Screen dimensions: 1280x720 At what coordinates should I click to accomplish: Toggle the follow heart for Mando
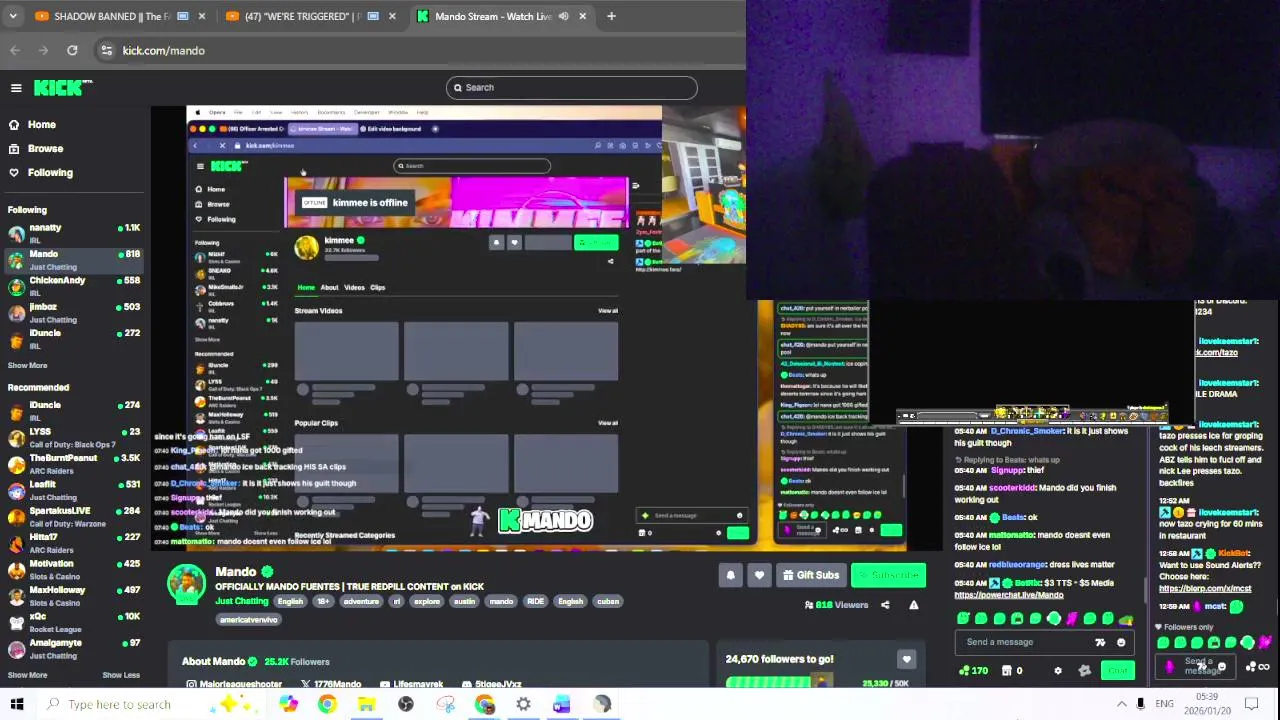coord(760,575)
